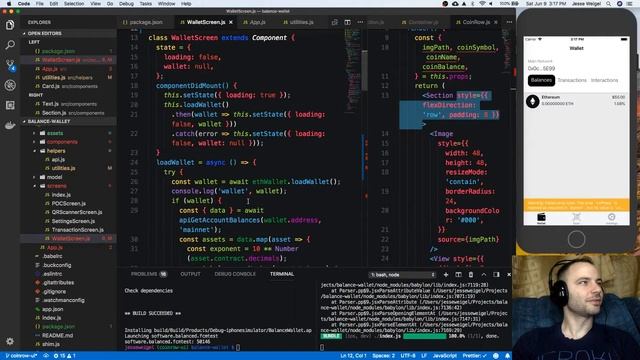Screen dimensions: 640x360
Task: Open the Debug menu
Action: click(126, 4)
